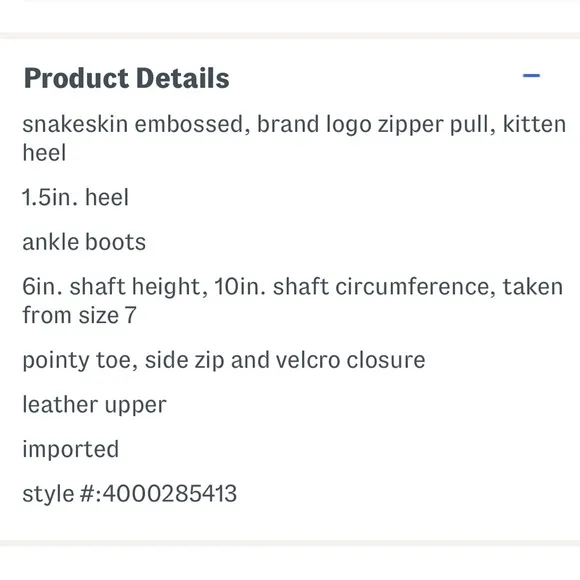
Task: Click the Product Details heading
Action: [127, 78]
